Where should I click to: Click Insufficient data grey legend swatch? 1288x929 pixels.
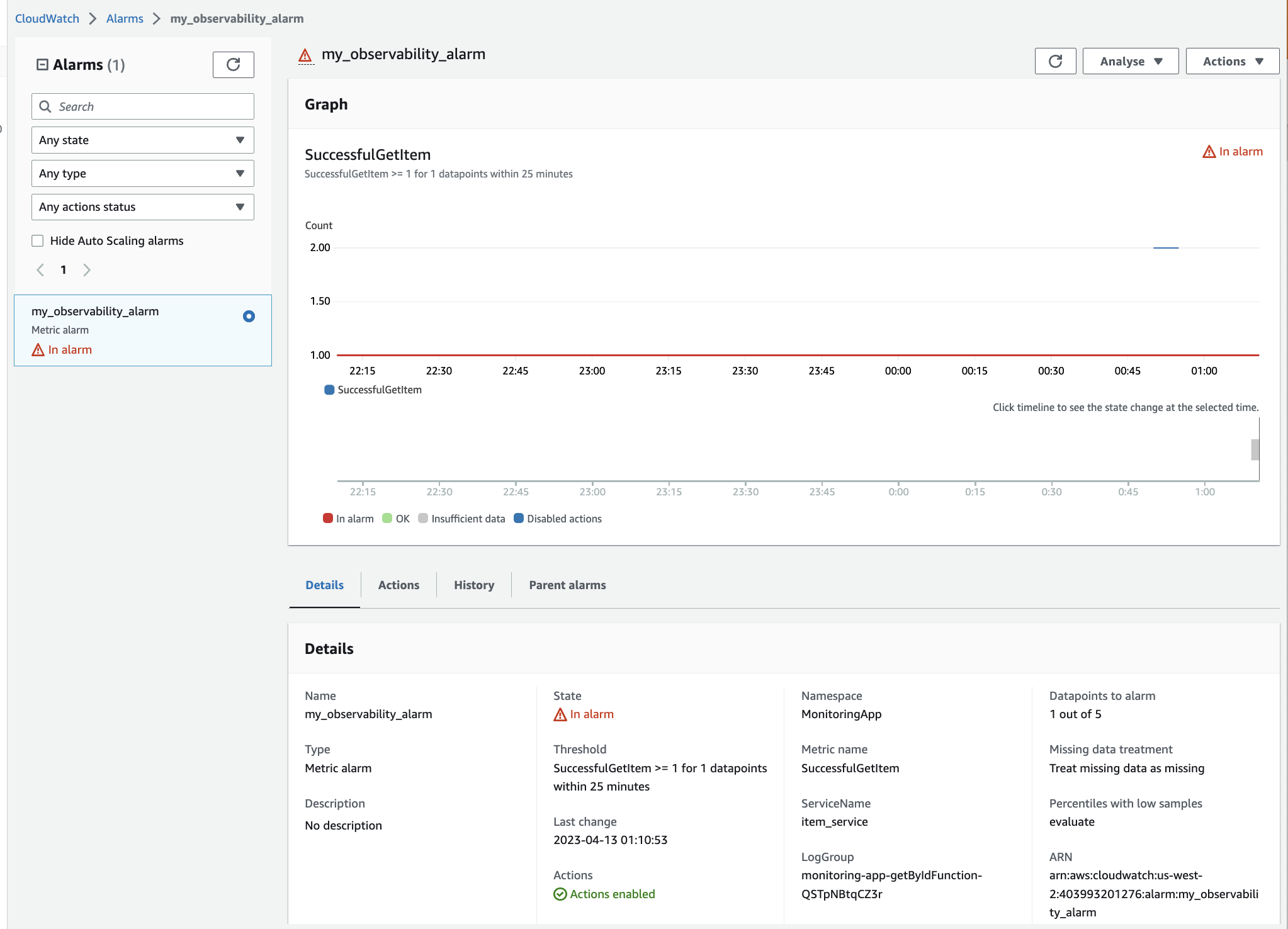(423, 519)
